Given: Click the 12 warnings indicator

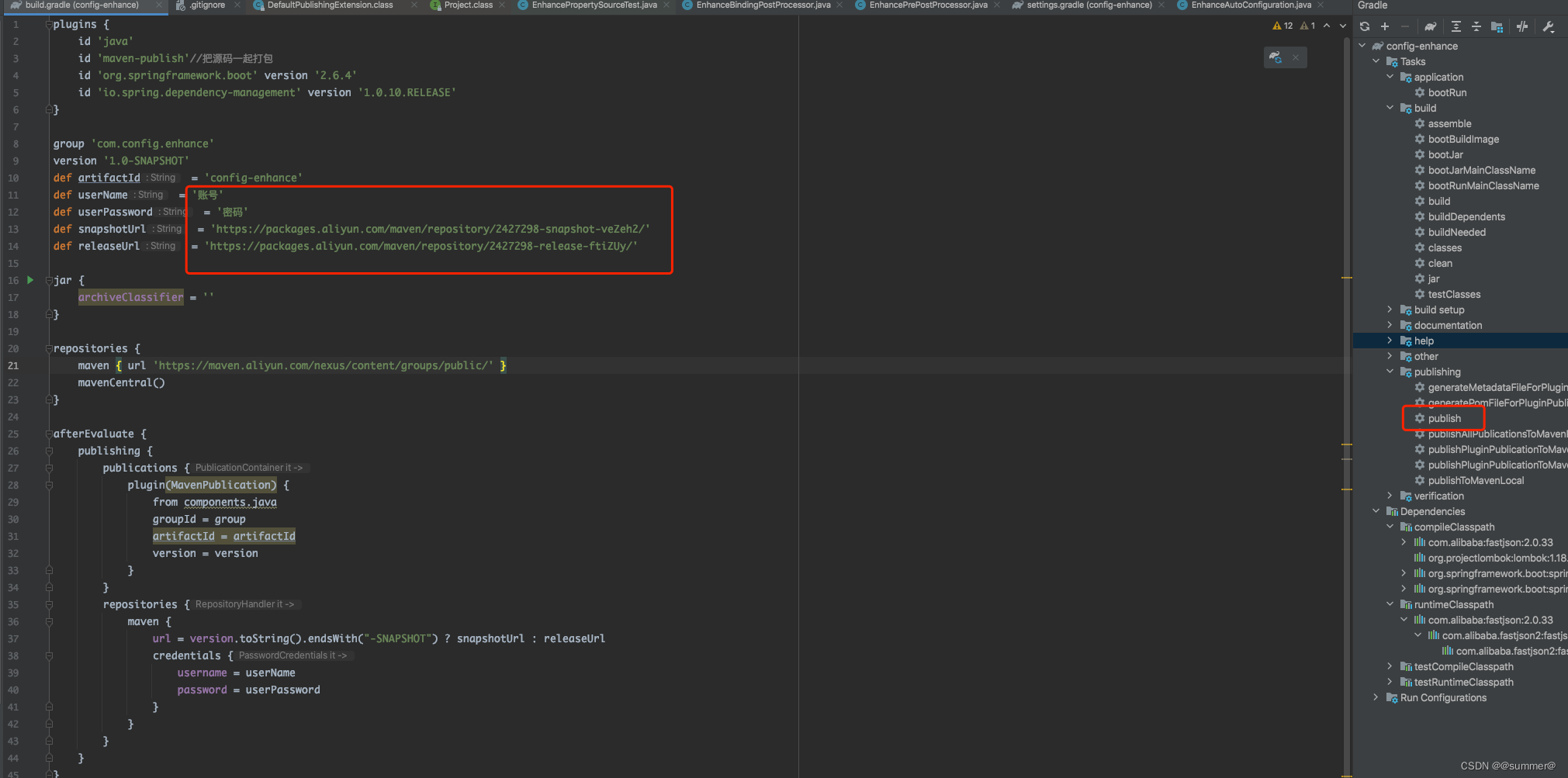Looking at the screenshot, I should coord(1283,26).
